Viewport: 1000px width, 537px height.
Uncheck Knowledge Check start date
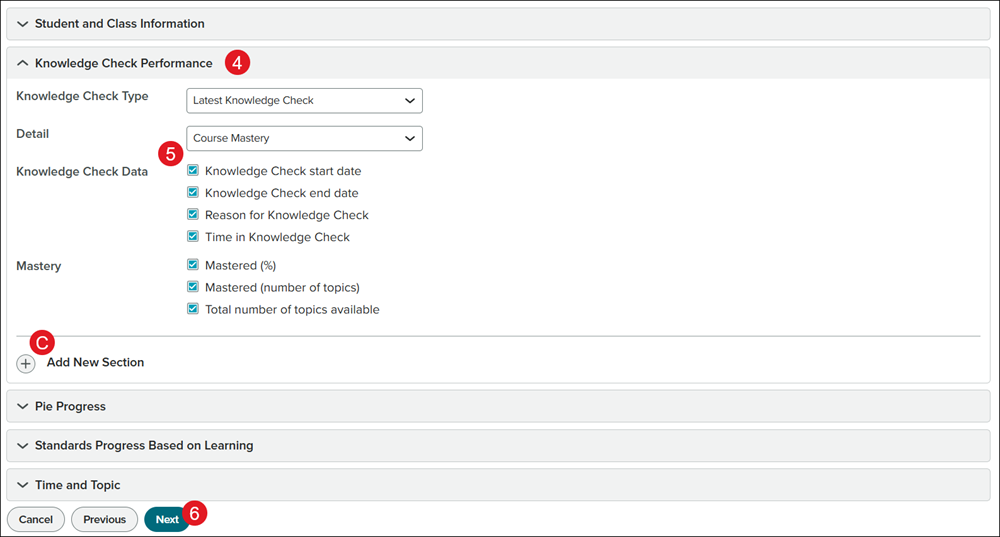(193, 171)
